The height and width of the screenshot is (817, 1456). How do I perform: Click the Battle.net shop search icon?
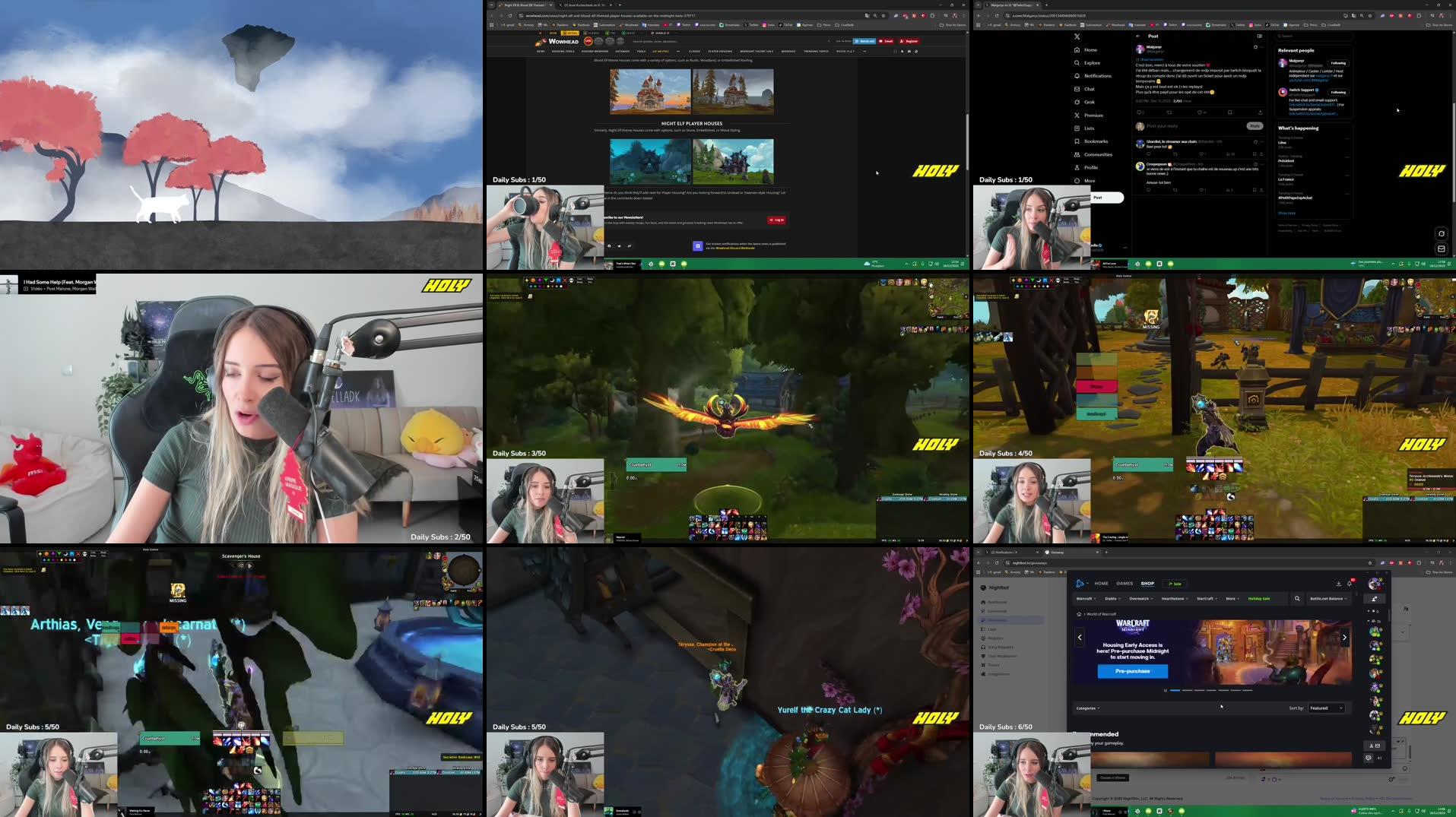point(1298,599)
